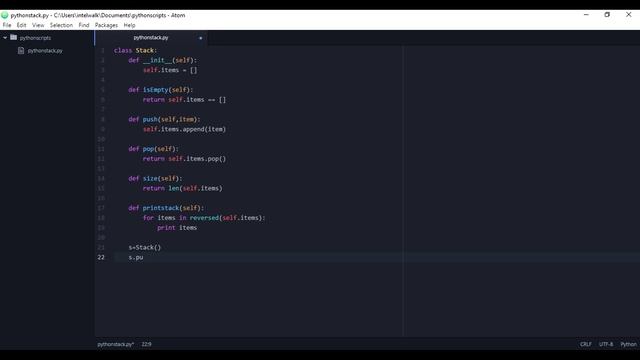The height and width of the screenshot is (360, 640).
Task: Click the 'class Stack:' line
Action: point(135,50)
